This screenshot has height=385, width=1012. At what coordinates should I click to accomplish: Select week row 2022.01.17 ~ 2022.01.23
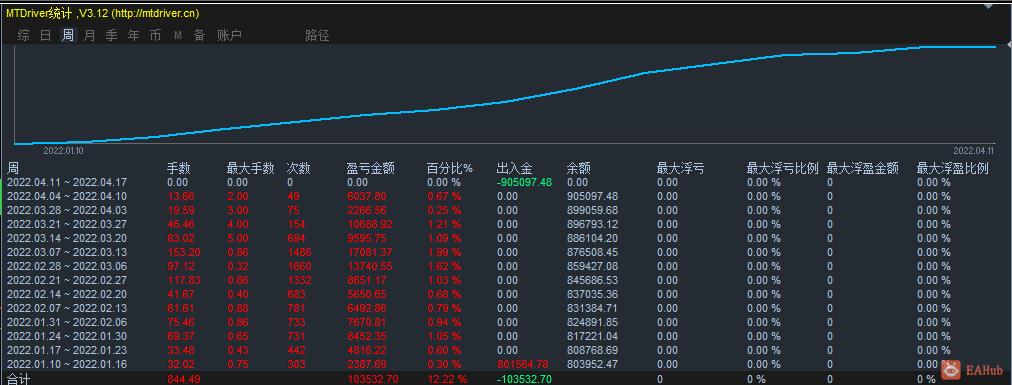[x=506, y=349]
